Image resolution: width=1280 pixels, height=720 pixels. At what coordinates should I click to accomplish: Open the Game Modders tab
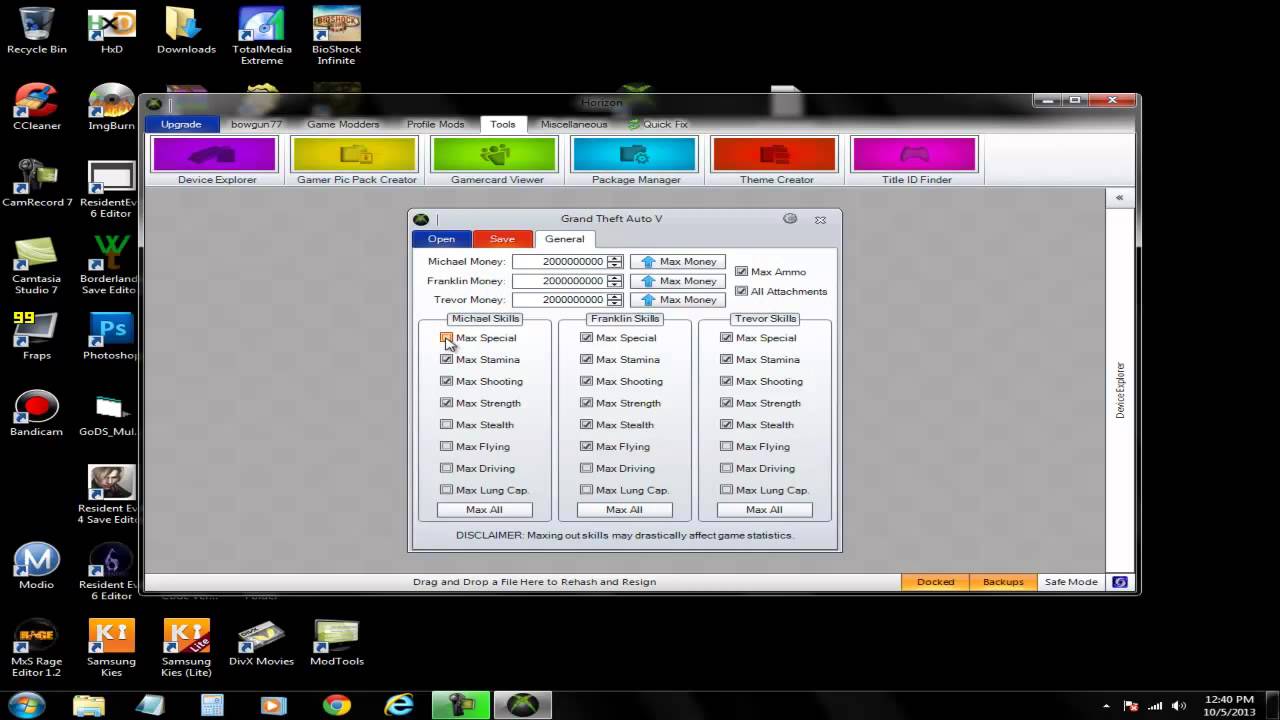[x=343, y=125]
